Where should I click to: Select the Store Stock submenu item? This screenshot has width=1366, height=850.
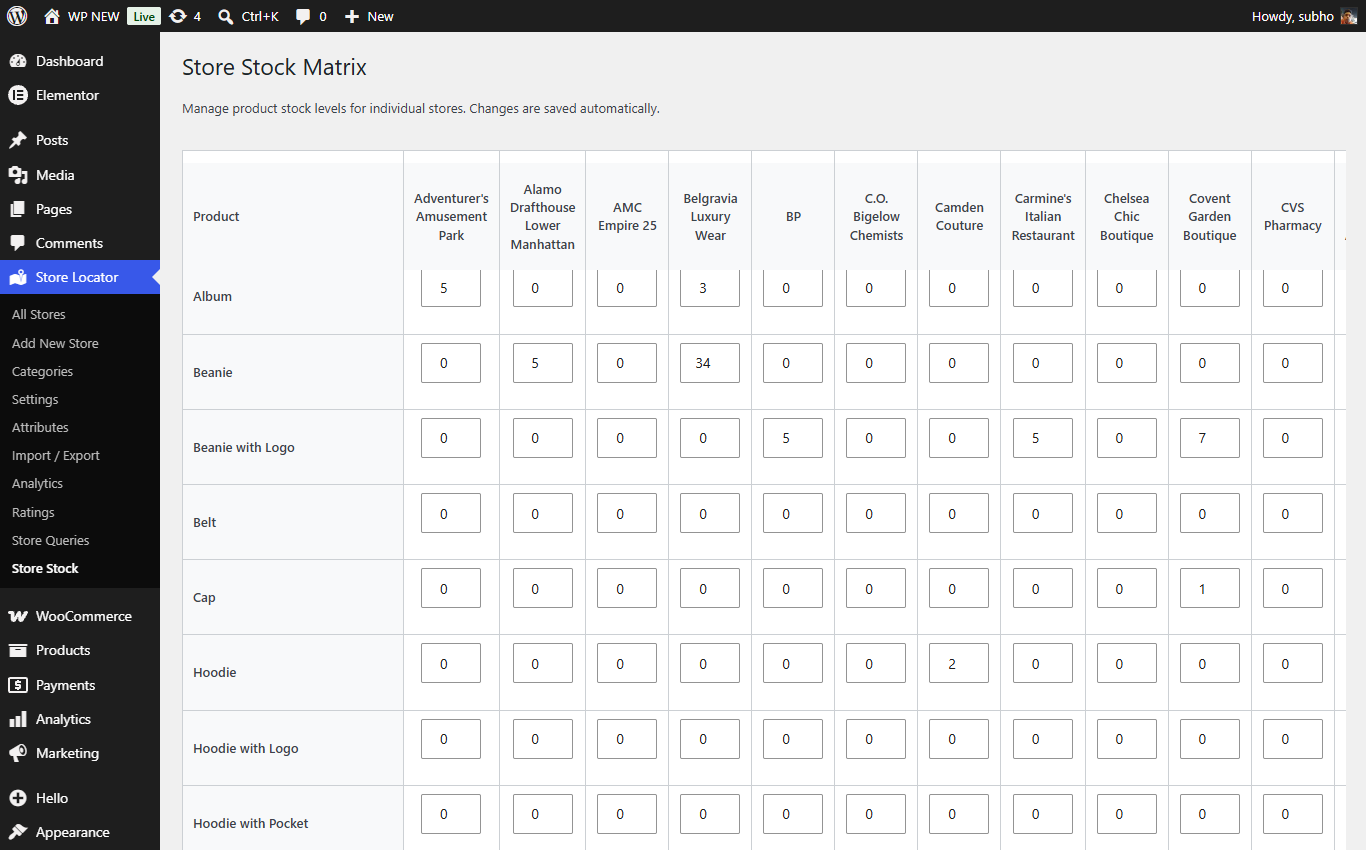coord(45,568)
